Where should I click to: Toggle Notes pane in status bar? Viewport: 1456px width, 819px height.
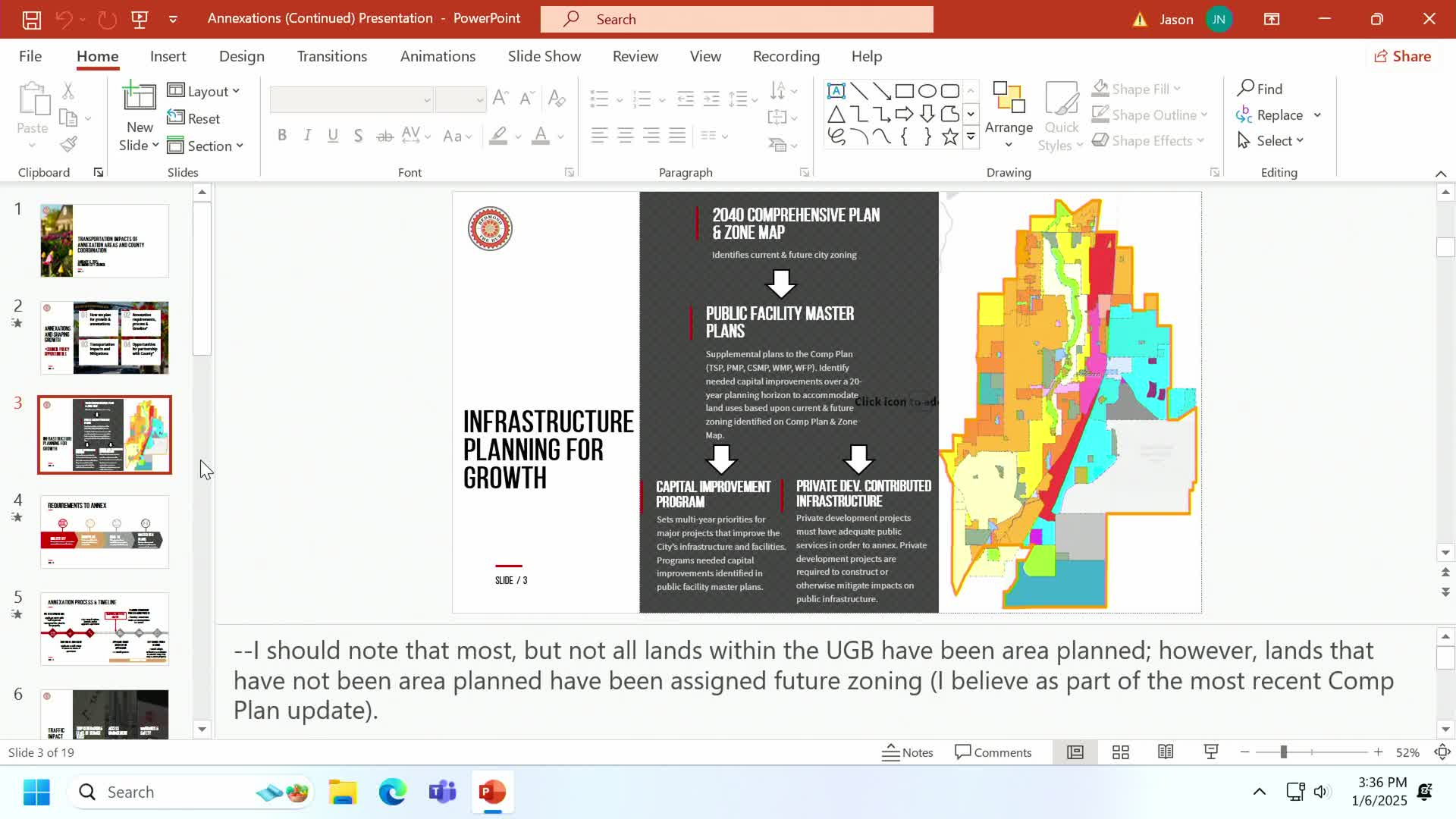(x=908, y=752)
